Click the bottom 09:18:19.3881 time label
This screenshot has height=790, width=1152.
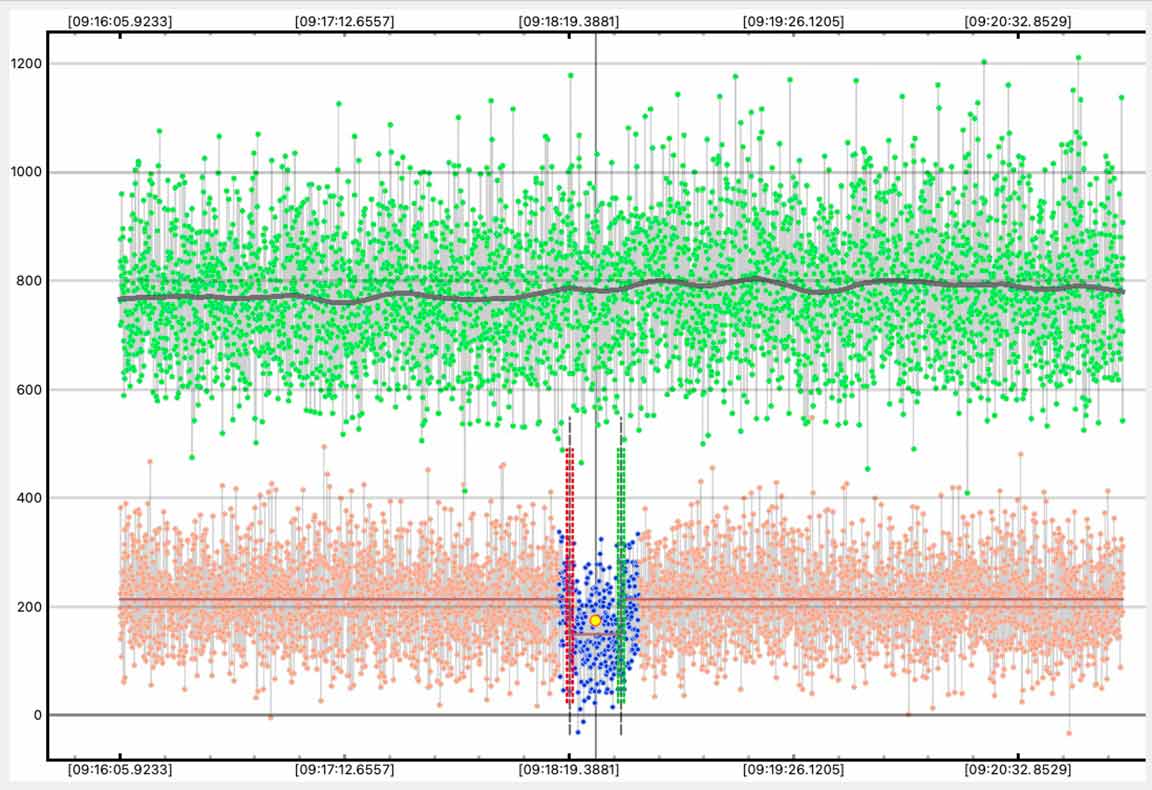569,770
